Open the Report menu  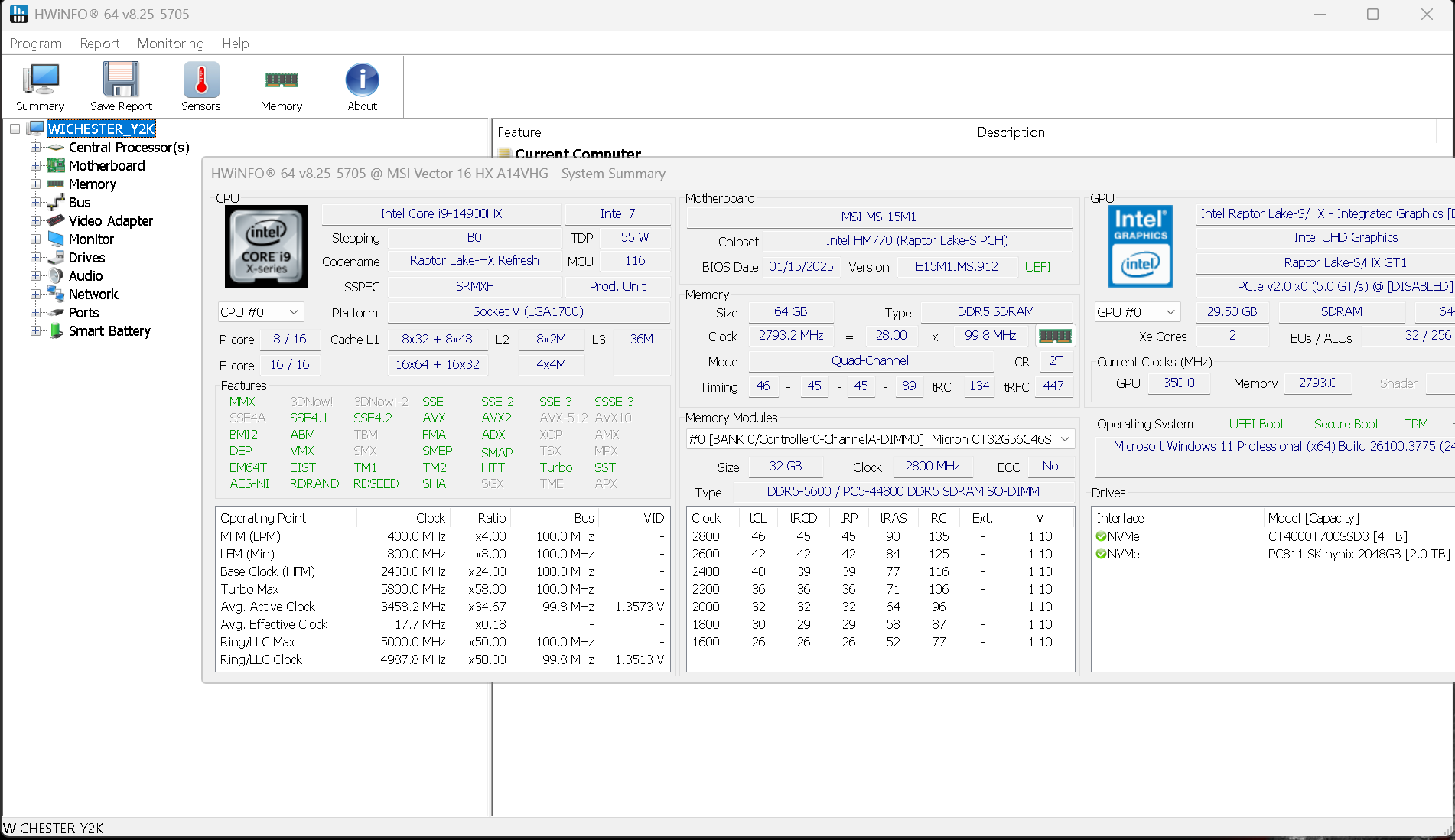pos(99,44)
